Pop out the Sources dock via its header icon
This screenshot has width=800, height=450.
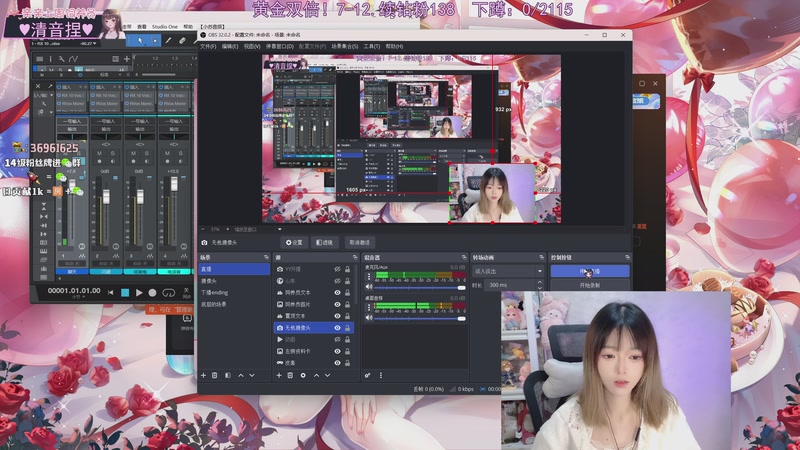pos(355,257)
